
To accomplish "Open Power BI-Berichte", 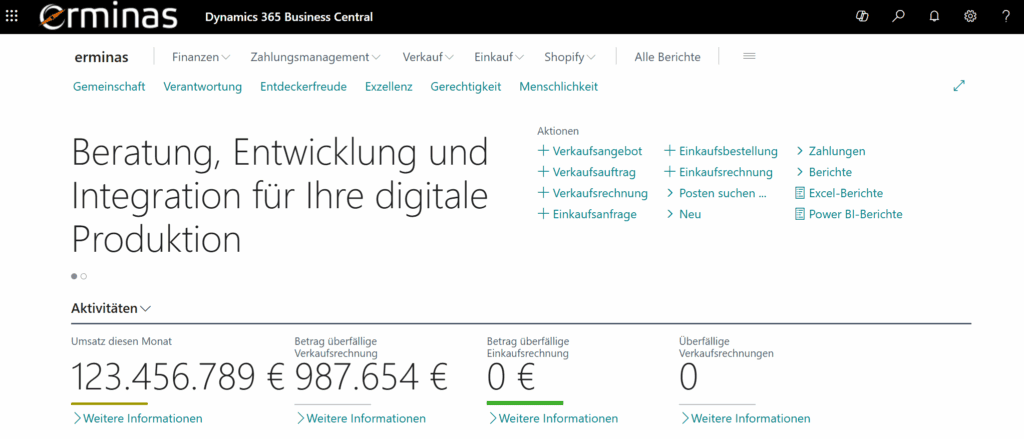I will [849, 214].
